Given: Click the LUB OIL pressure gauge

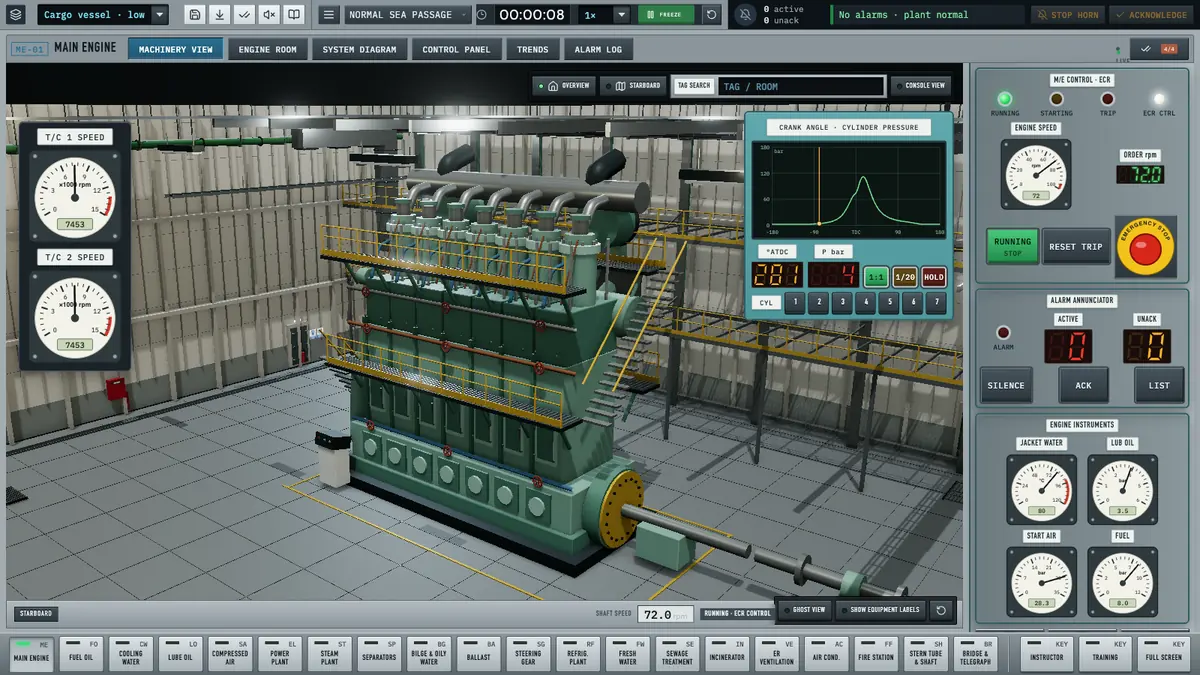Looking at the screenshot, I should tap(1122, 490).
